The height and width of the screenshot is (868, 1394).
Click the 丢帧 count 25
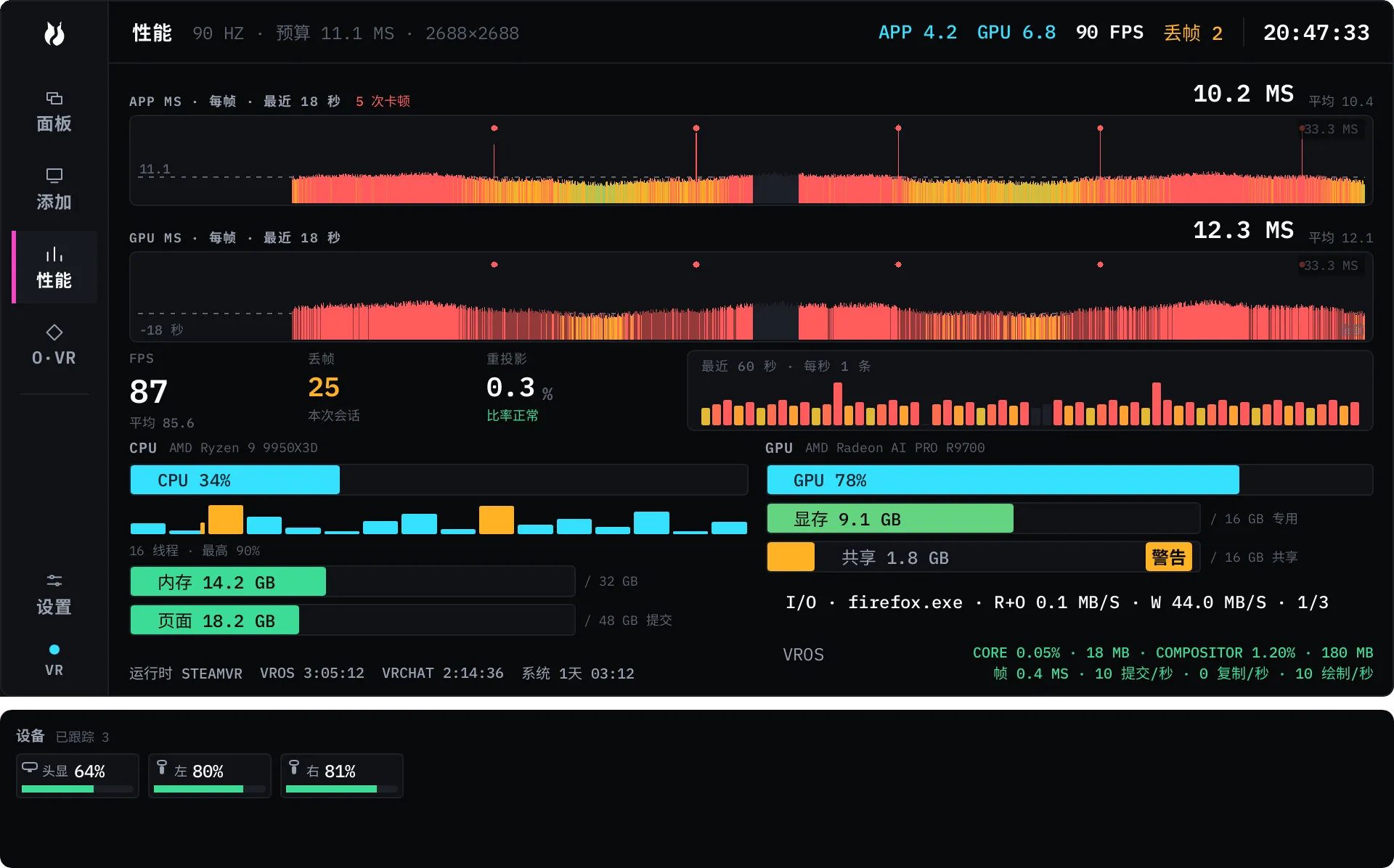pyautogui.click(x=324, y=388)
